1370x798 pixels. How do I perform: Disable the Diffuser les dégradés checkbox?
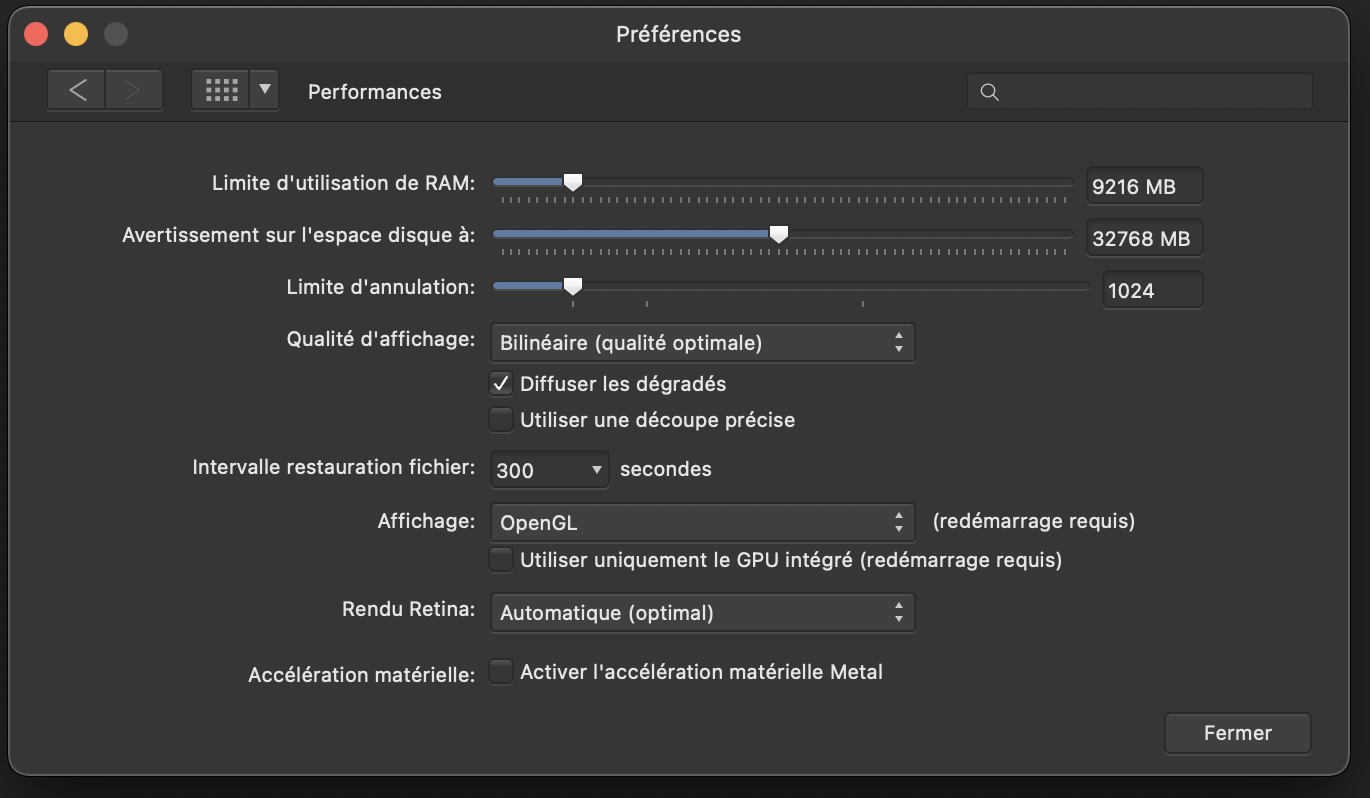point(501,383)
